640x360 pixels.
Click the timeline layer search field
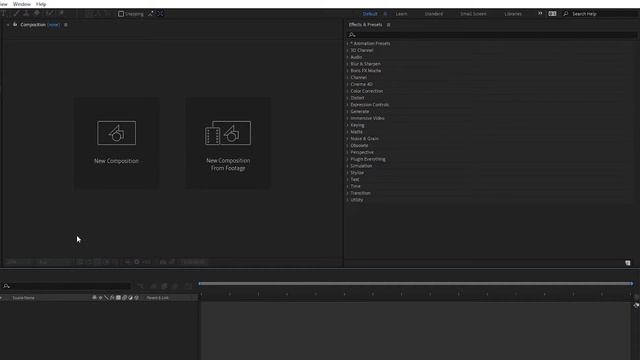[x=66, y=286]
